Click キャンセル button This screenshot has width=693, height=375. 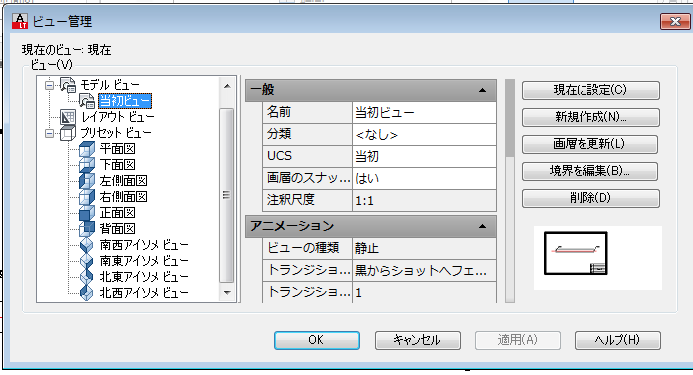418,340
